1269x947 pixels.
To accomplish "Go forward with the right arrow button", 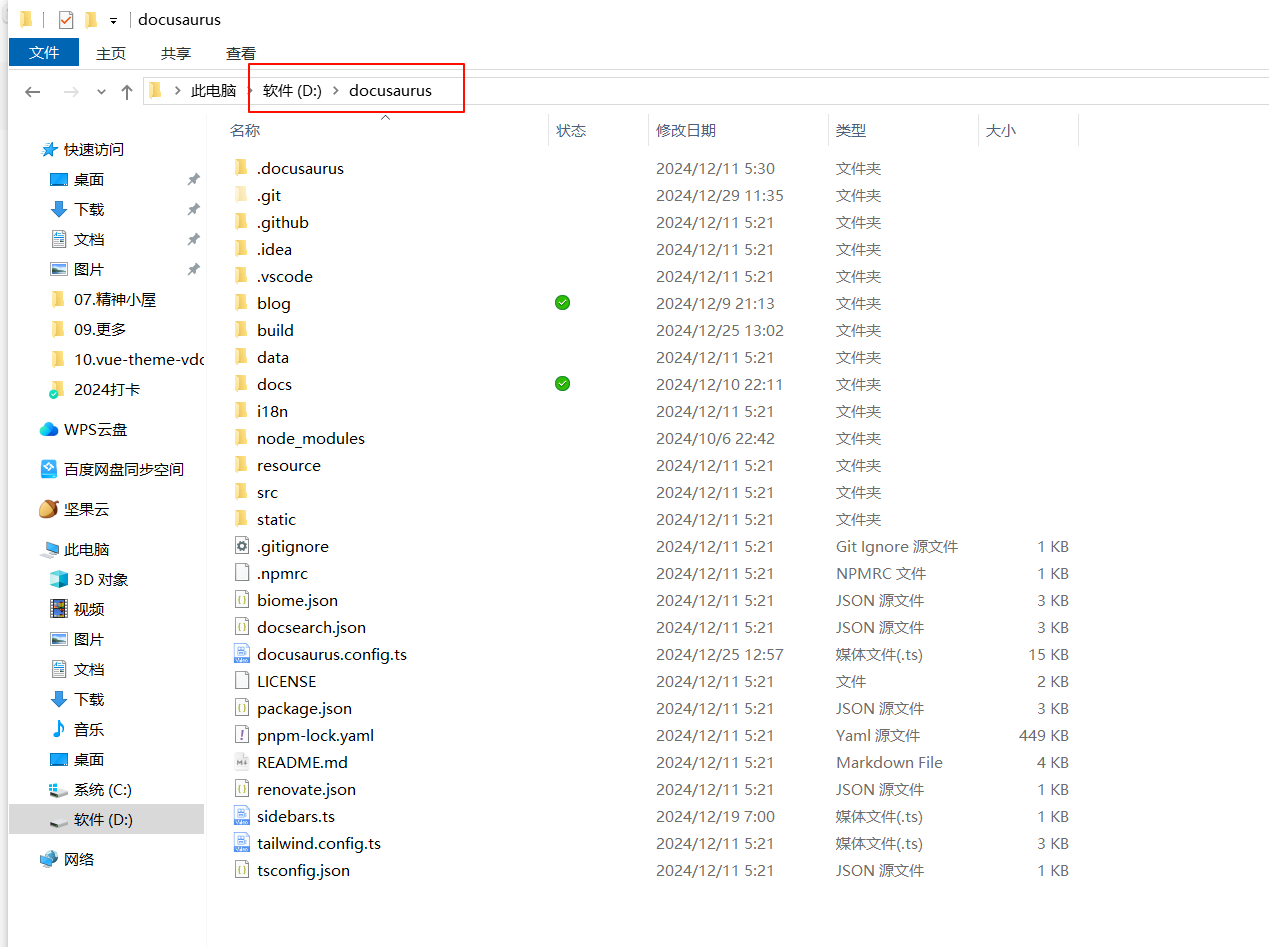I will point(71,91).
